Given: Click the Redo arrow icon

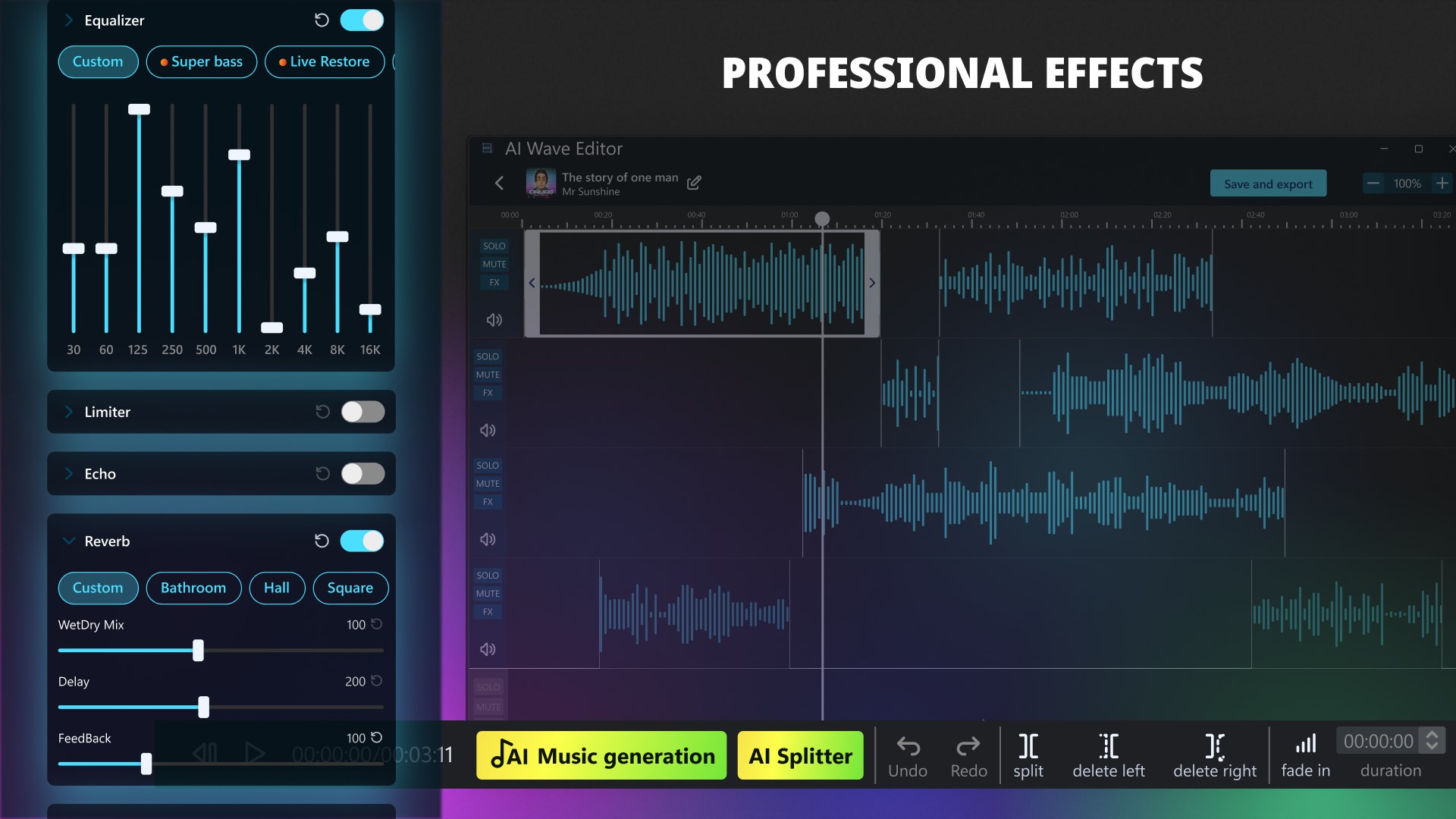Looking at the screenshot, I should tap(968, 746).
